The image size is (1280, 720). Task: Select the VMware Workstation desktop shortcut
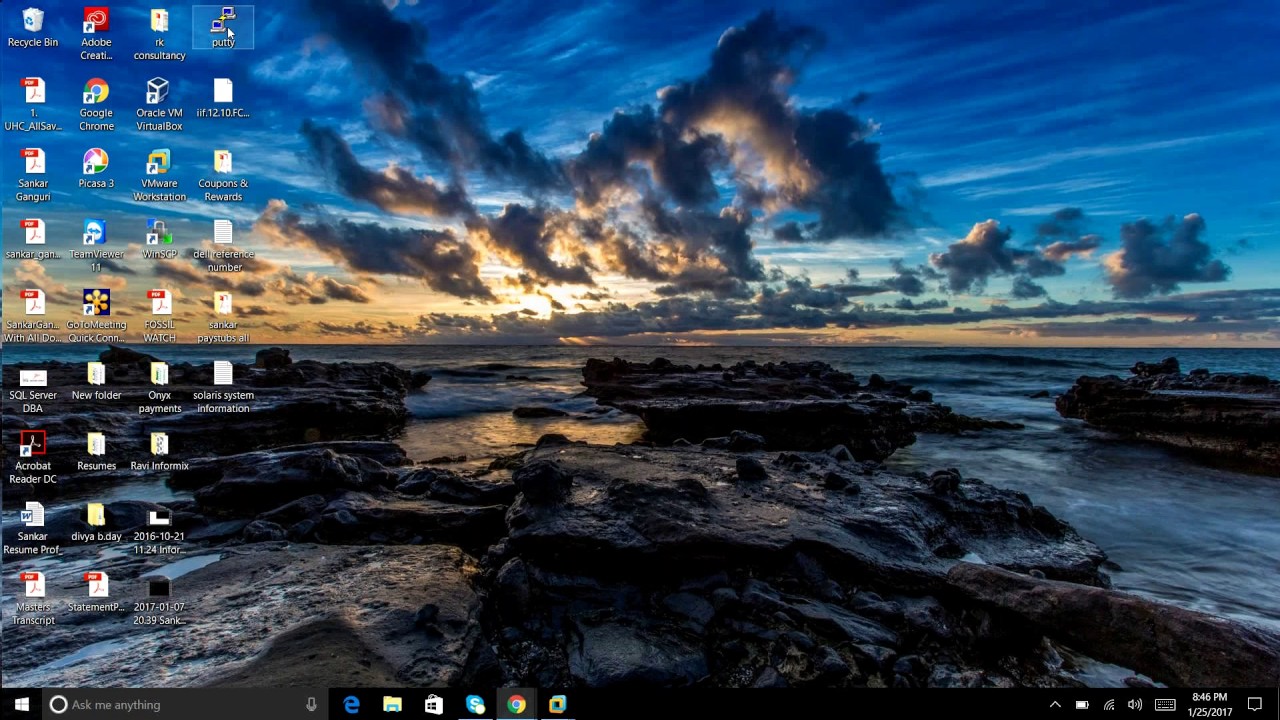[x=159, y=176]
